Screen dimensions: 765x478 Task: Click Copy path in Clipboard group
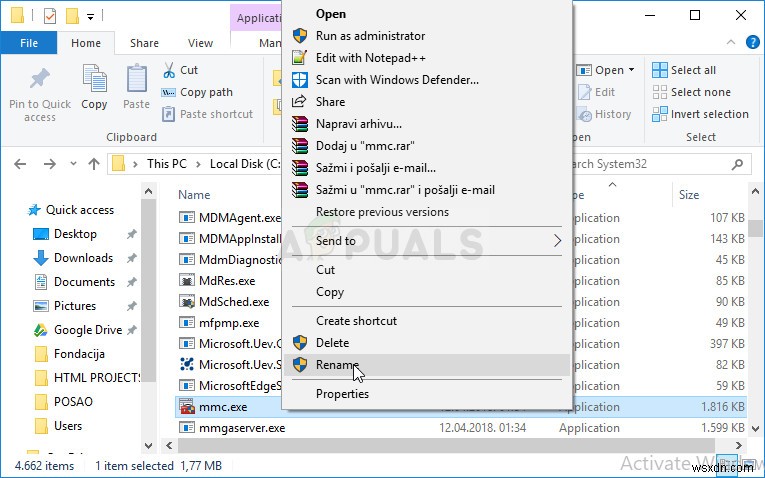(x=198, y=92)
